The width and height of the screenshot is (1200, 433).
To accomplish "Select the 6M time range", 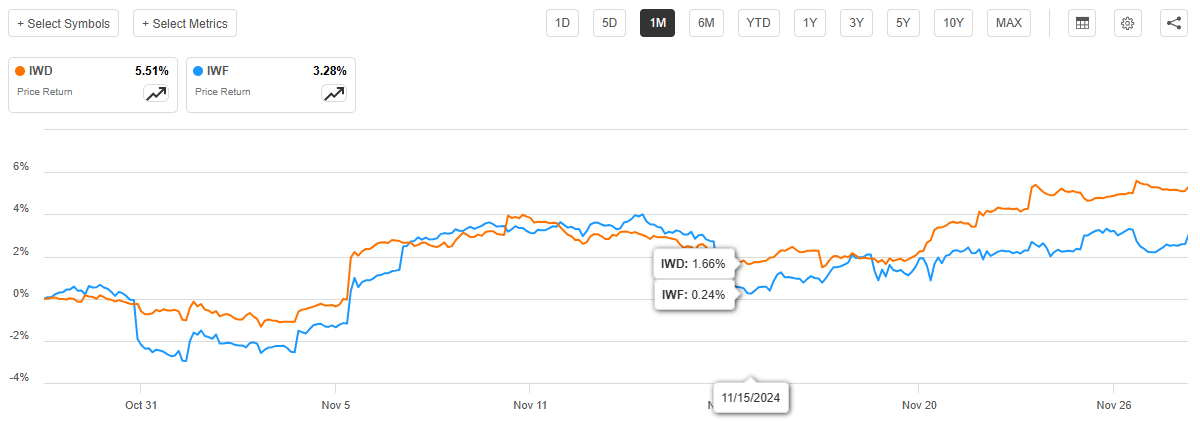I will [706, 23].
